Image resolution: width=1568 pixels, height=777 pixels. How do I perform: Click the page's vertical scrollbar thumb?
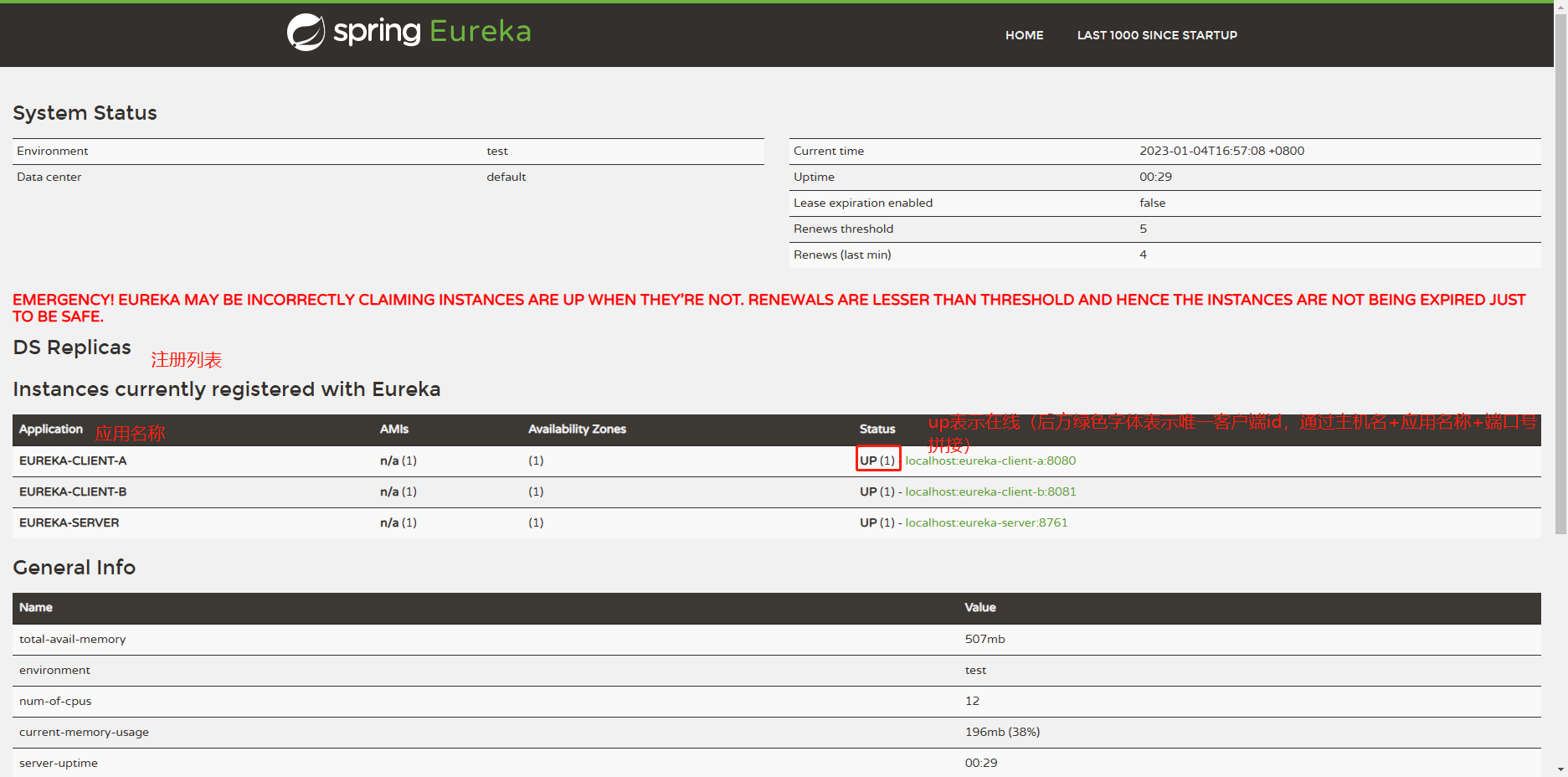click(1560, 273)
